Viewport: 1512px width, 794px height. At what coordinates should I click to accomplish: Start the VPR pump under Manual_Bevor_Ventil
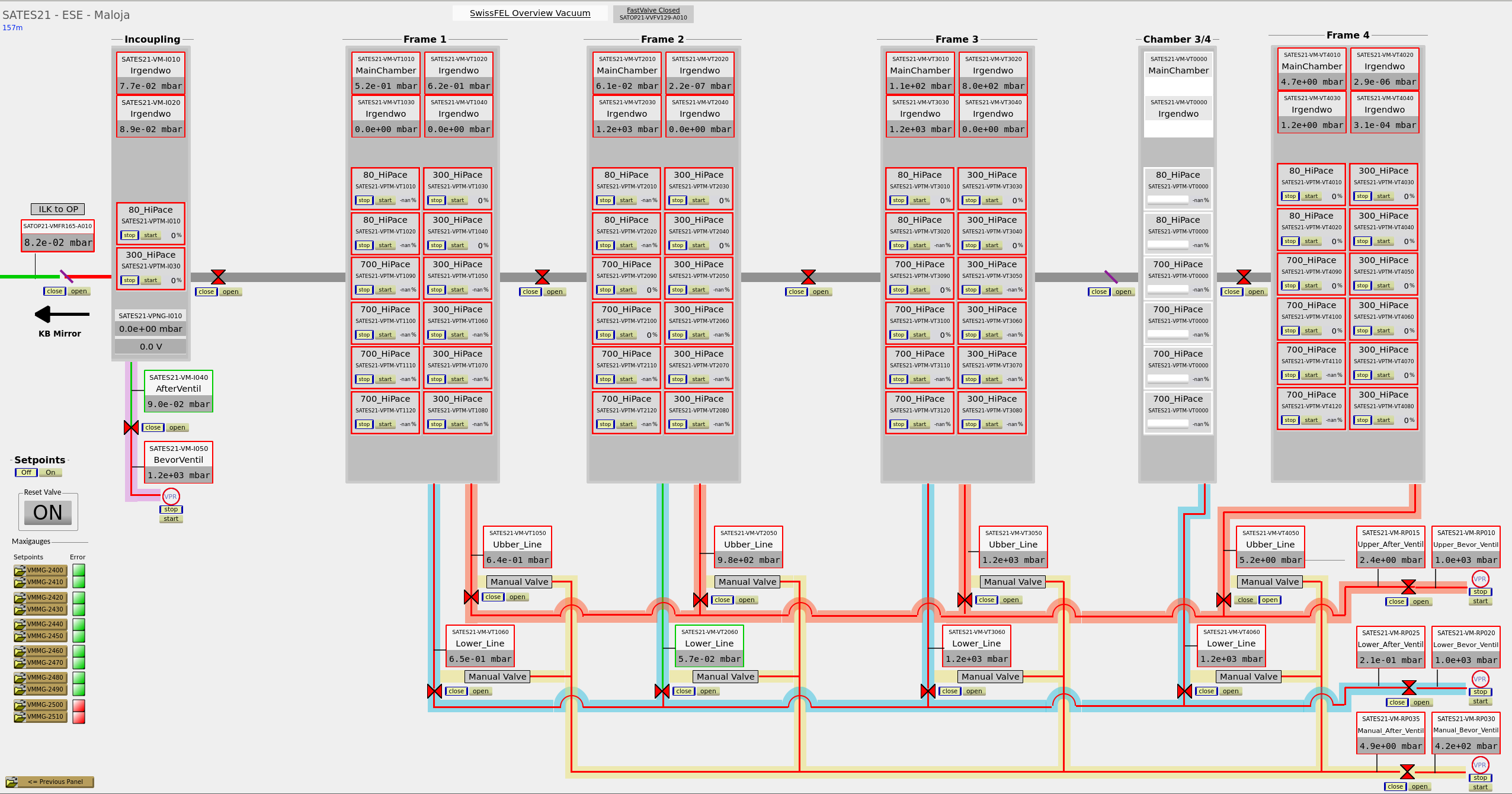coord(1480,787)
